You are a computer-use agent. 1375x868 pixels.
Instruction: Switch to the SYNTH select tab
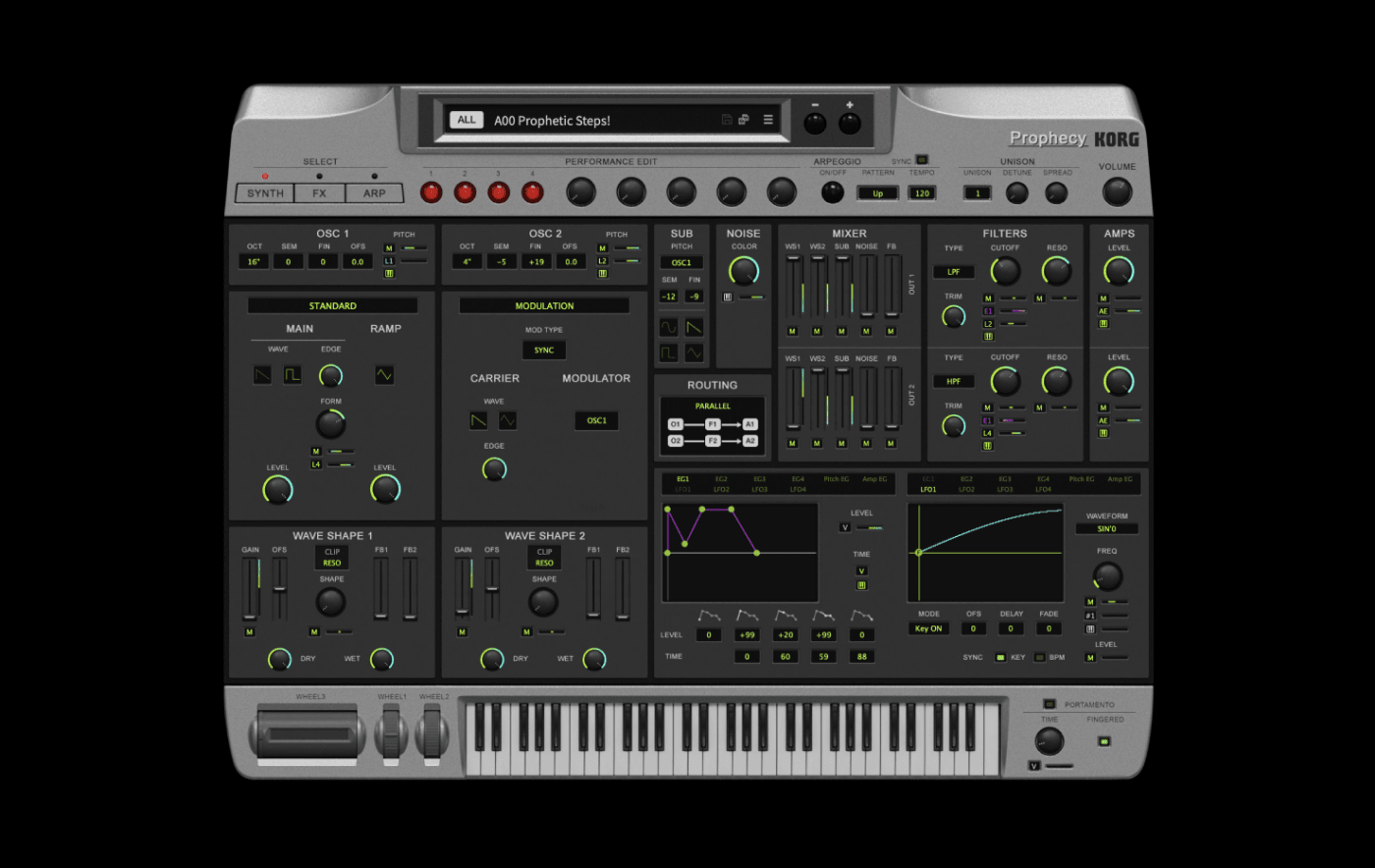click(265, 193)
